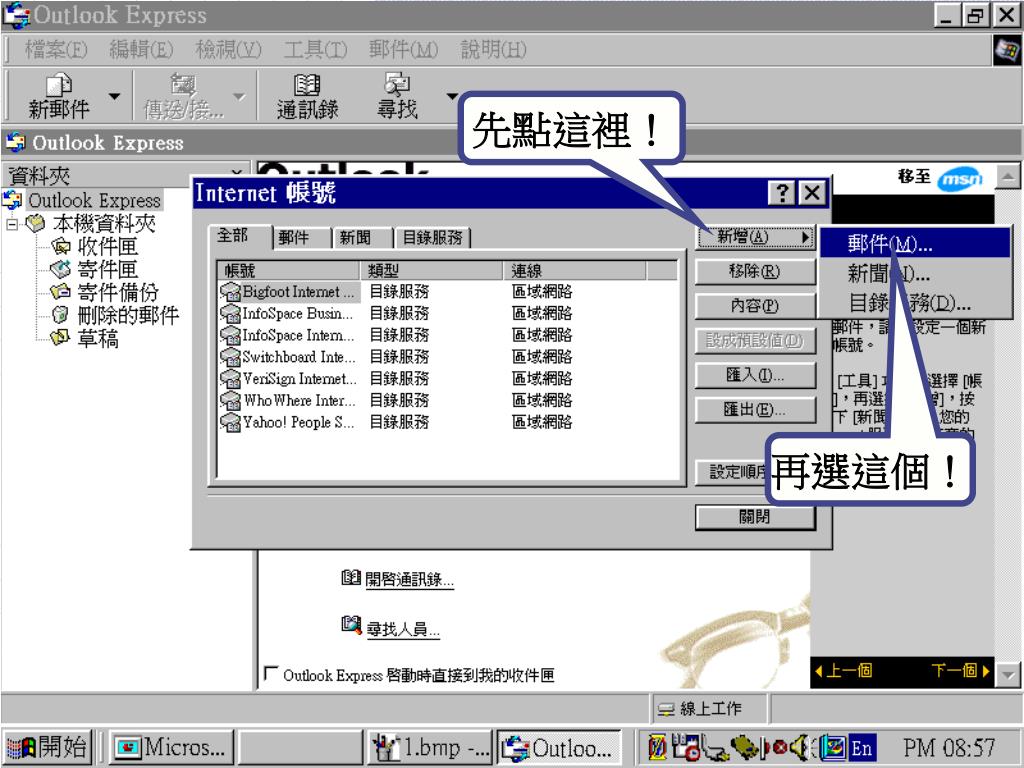Click the Bigfoot Internet account icon
Screen dimensions: 1024x768
(230, 292)
